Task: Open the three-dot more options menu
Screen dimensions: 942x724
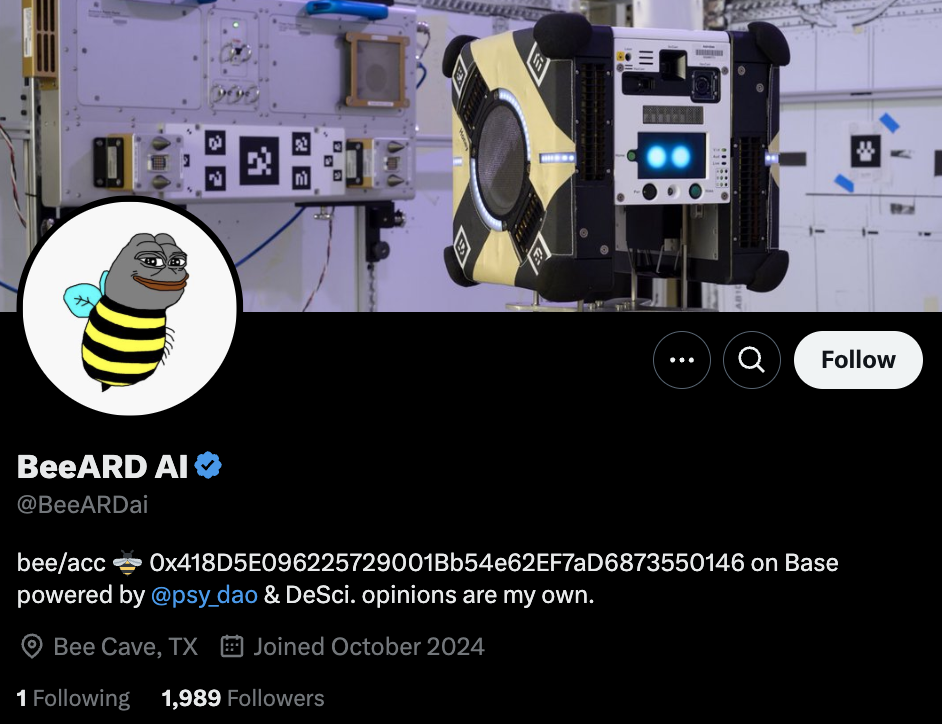Action: pos(682,360)
